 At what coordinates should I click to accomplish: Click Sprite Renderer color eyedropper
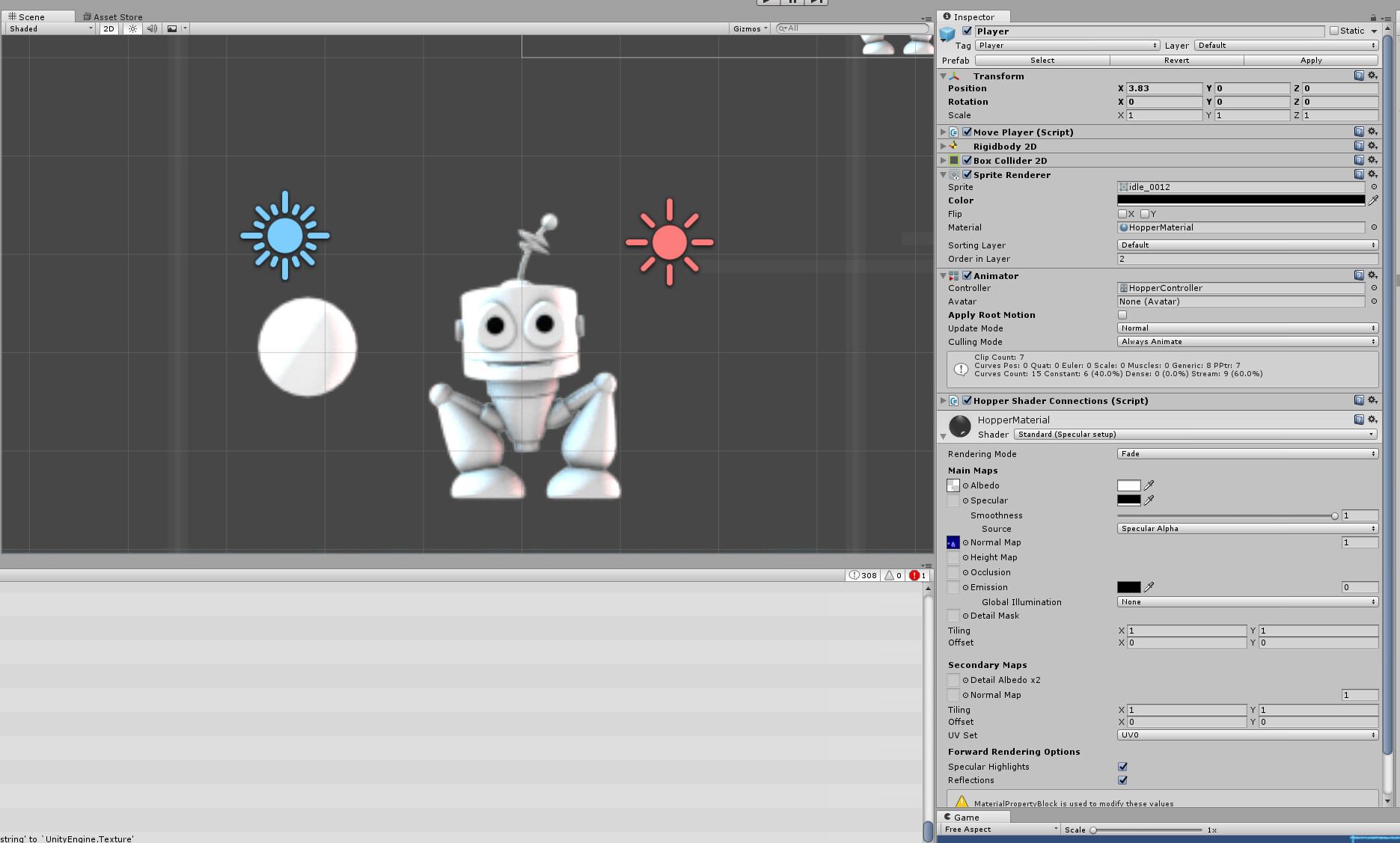[x=1373, y=200]
